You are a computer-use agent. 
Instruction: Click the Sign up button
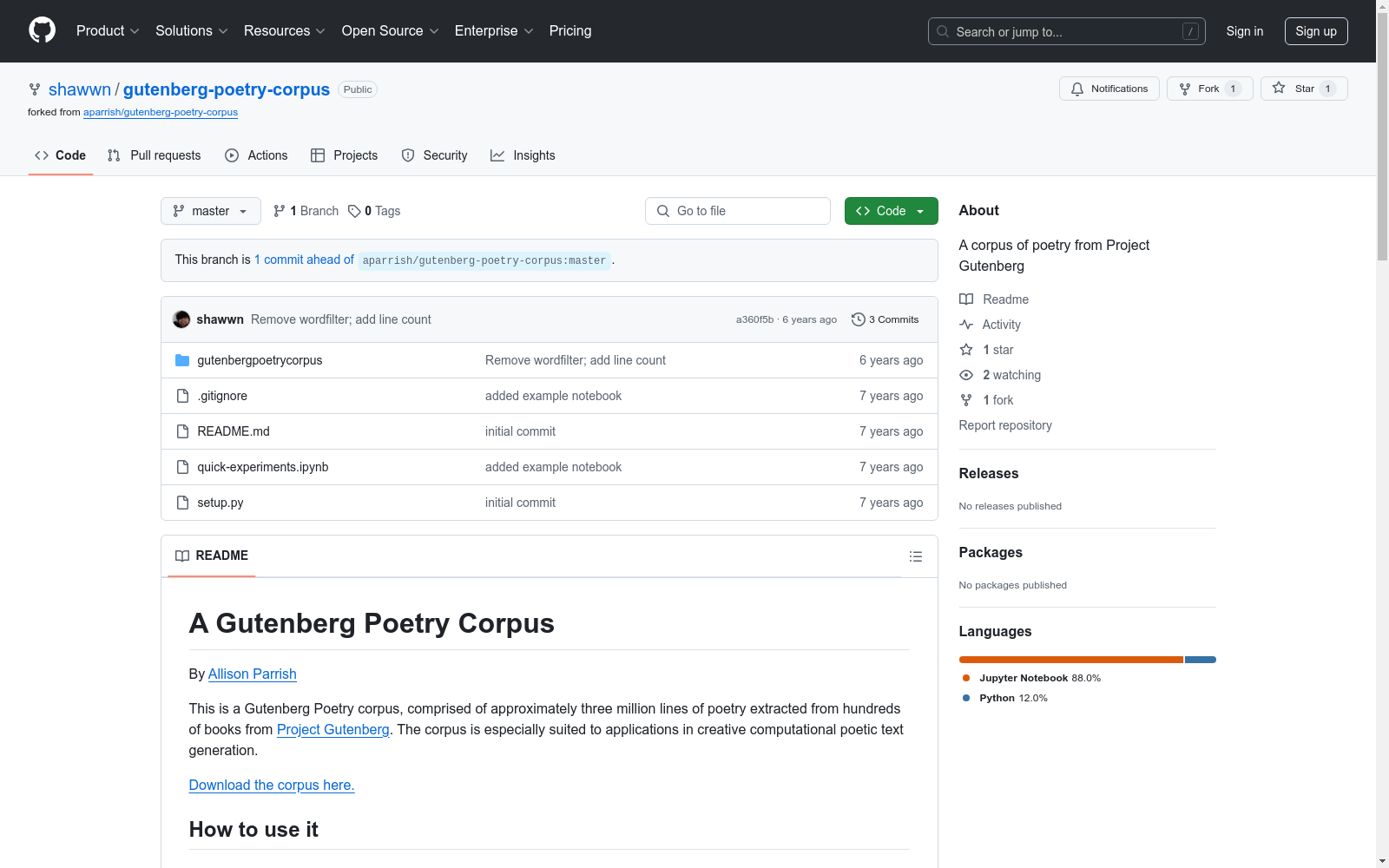[1316, 31]
